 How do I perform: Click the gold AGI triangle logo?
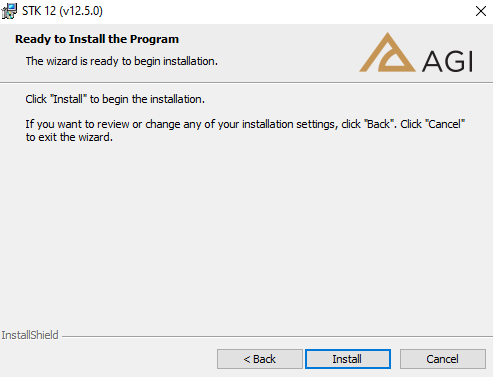pos(387,52)
